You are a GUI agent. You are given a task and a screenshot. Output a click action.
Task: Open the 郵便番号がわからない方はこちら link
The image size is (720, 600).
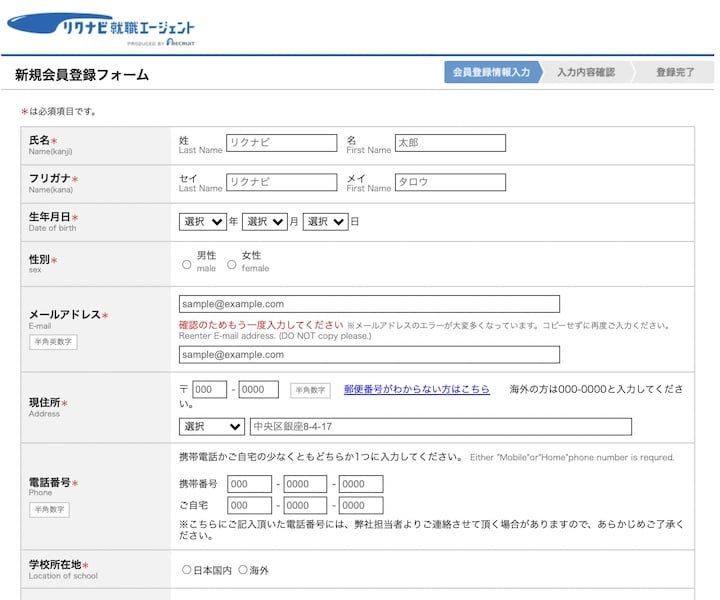coord(416,389)
